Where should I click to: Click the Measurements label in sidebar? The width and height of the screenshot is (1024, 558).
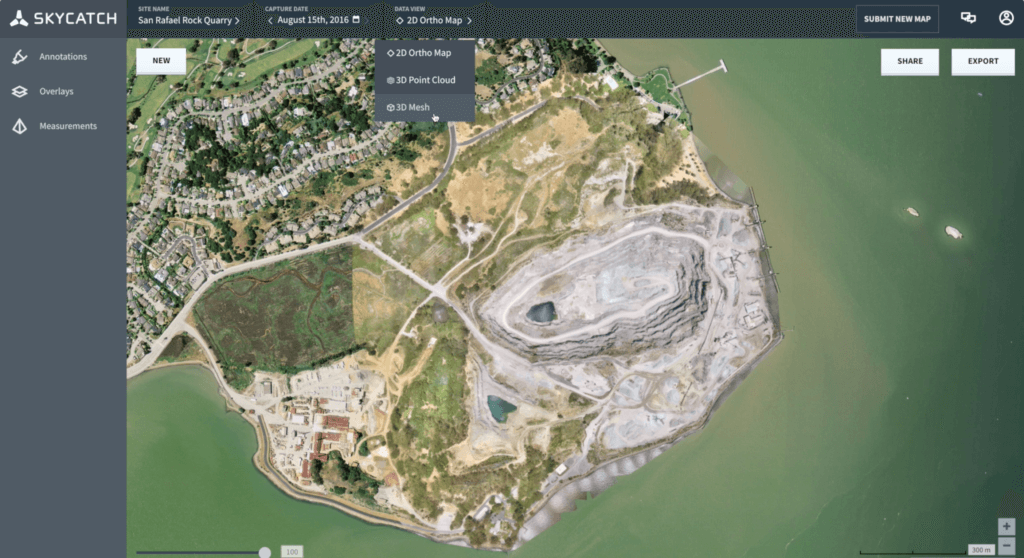(68, 126)
